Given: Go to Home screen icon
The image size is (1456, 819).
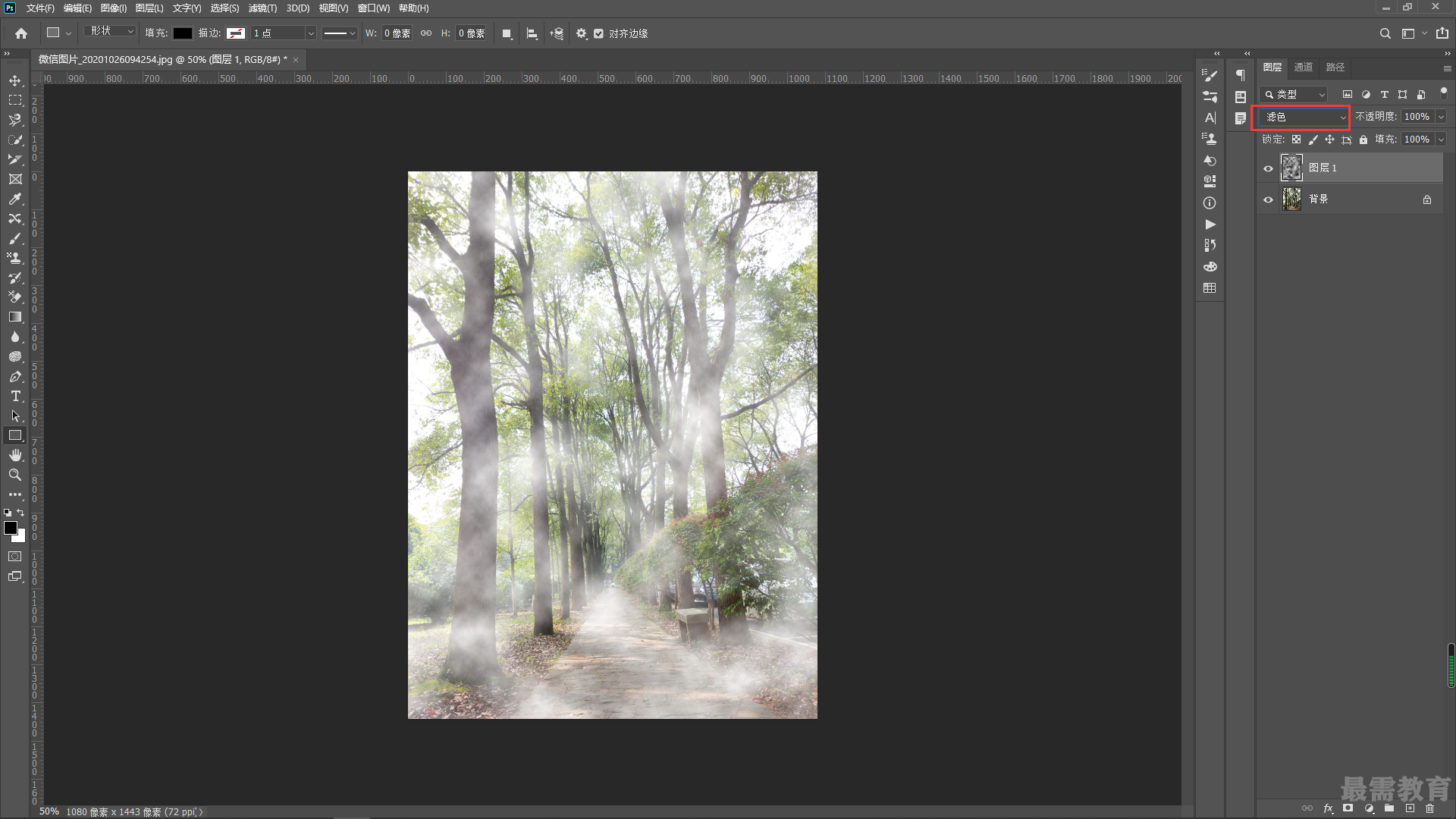Looking at the screenshot, I should pyautogui.click(x=21, y=33).
